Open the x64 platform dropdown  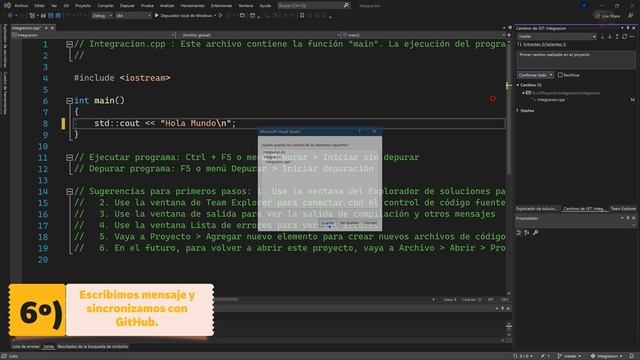[x=133, y=16]
